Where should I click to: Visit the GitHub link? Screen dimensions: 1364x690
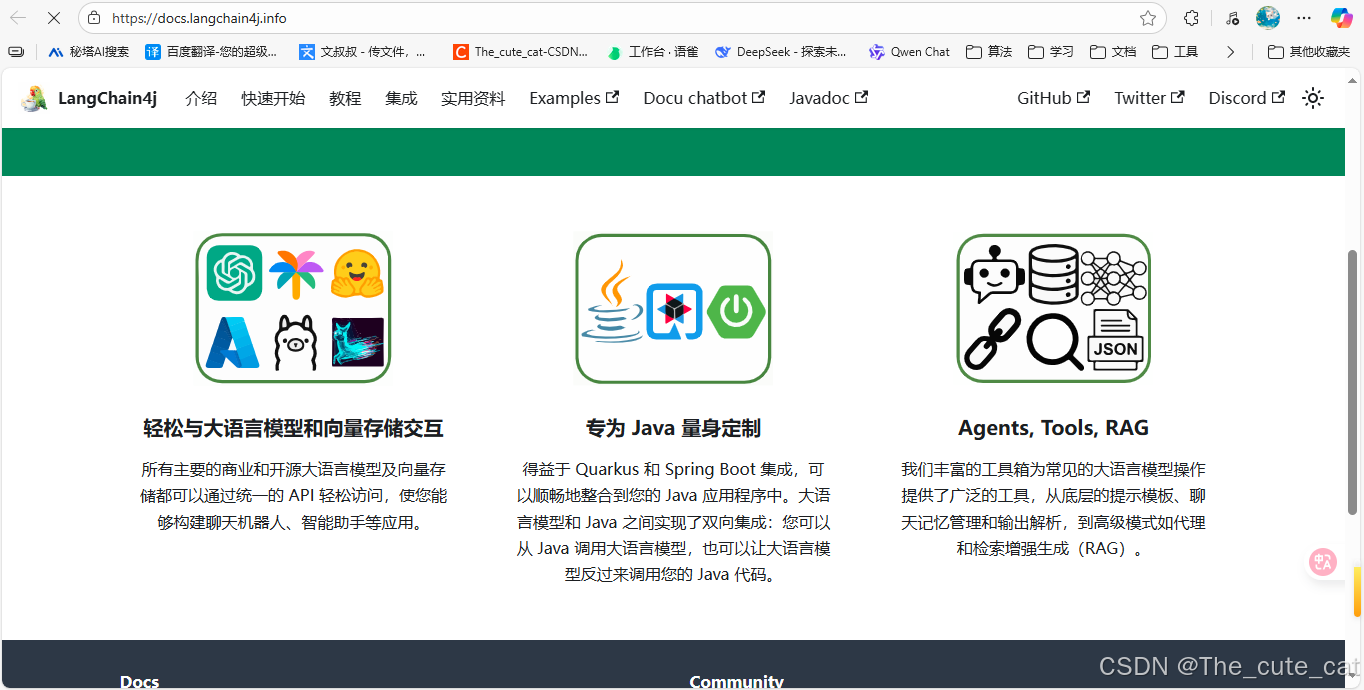point(1053,98)
